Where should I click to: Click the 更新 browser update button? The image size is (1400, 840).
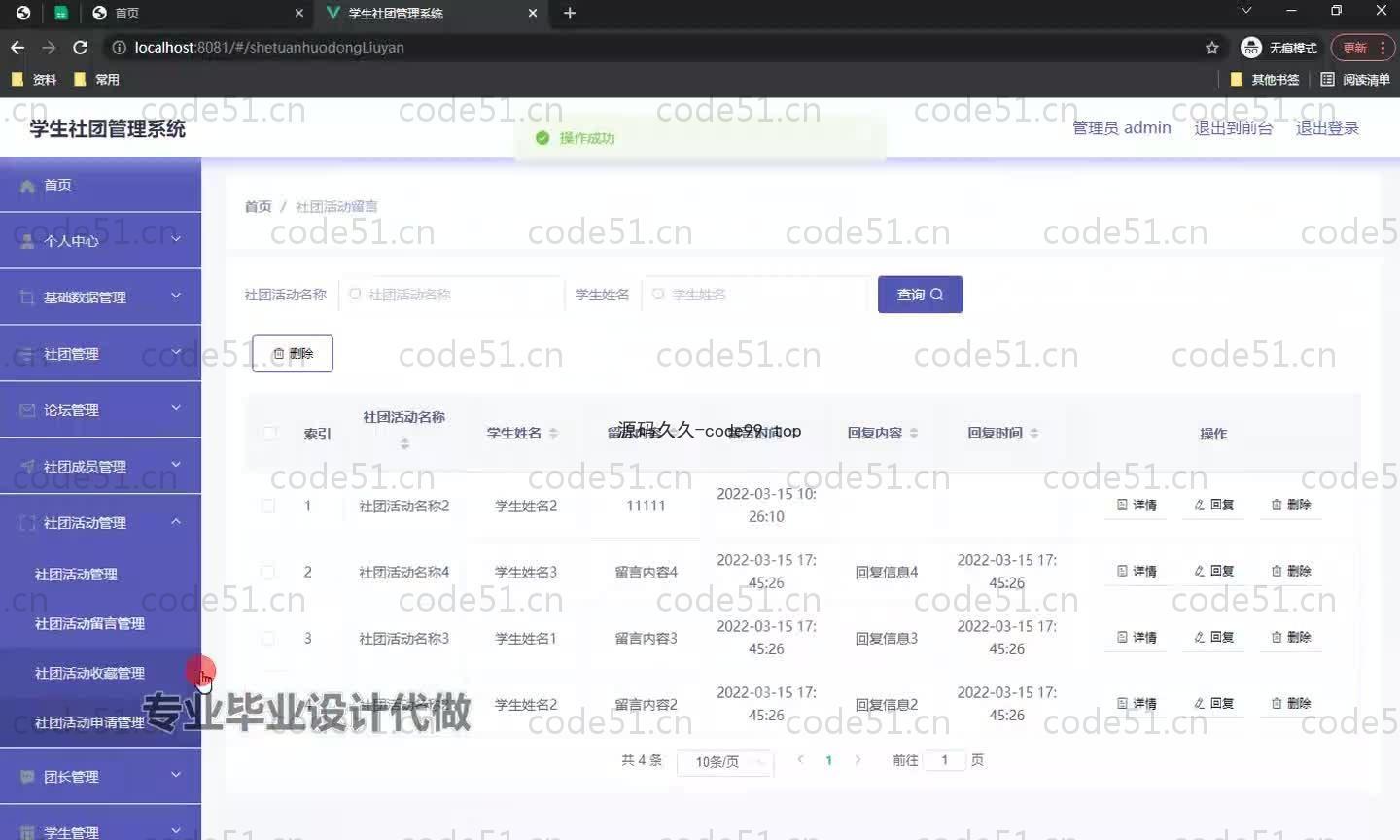coord(1363,47)
